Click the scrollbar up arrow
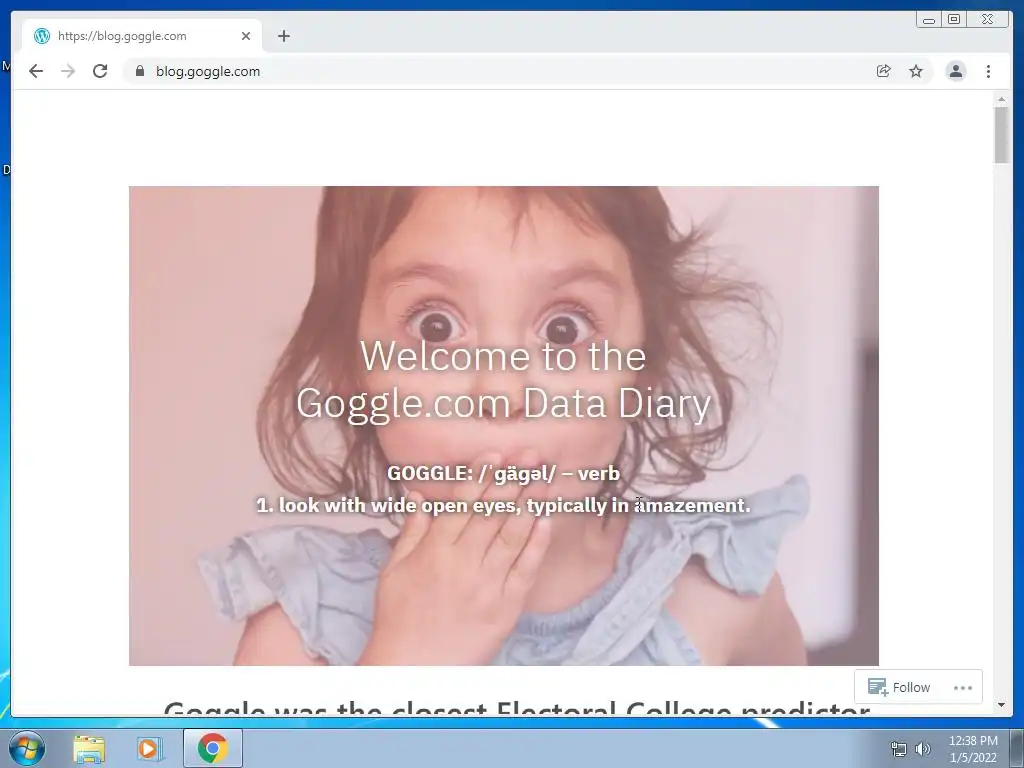Image resolution: width=1024 pixels, height=768 pixels. (x=1001, y=99)
